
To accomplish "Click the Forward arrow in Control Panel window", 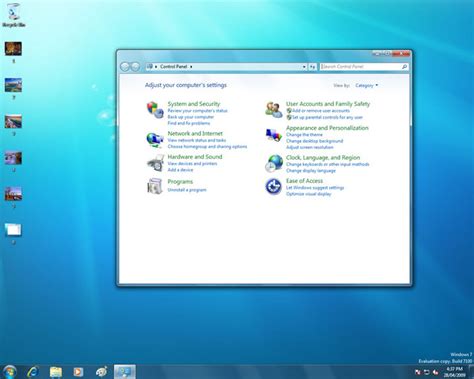I will [135, 67].
